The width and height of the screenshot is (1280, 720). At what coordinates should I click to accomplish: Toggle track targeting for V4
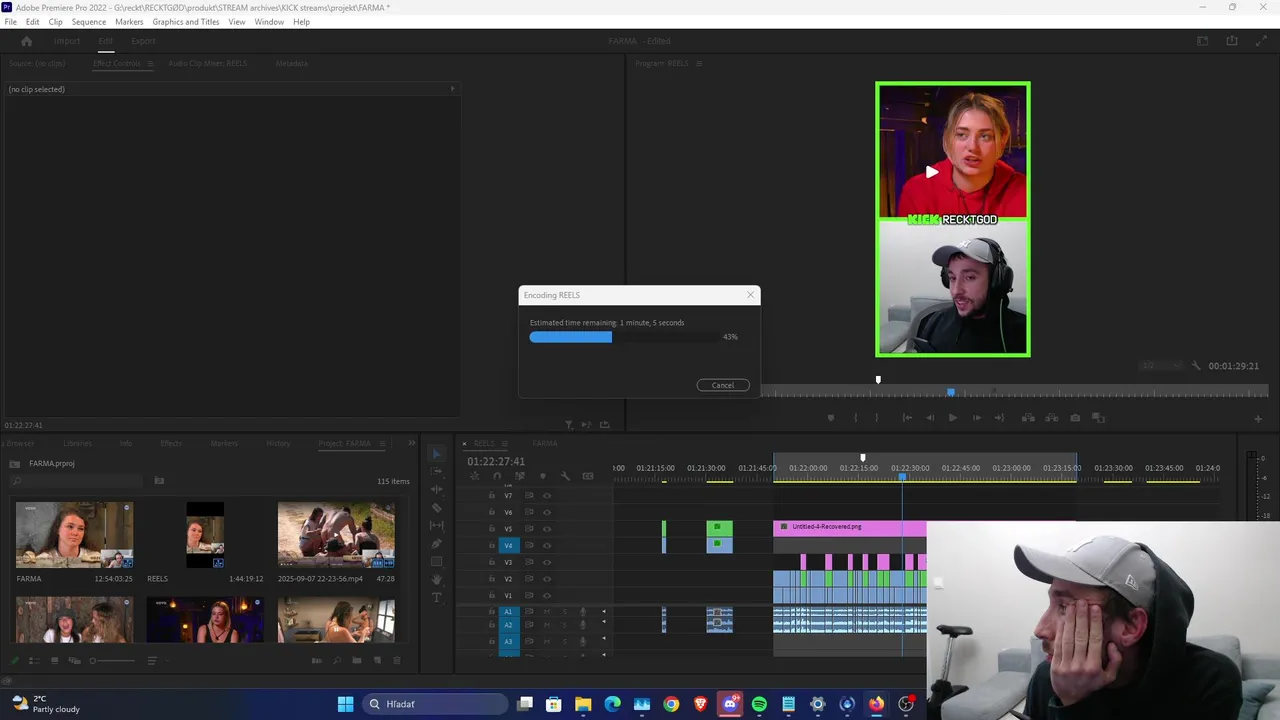coord(508,546)
